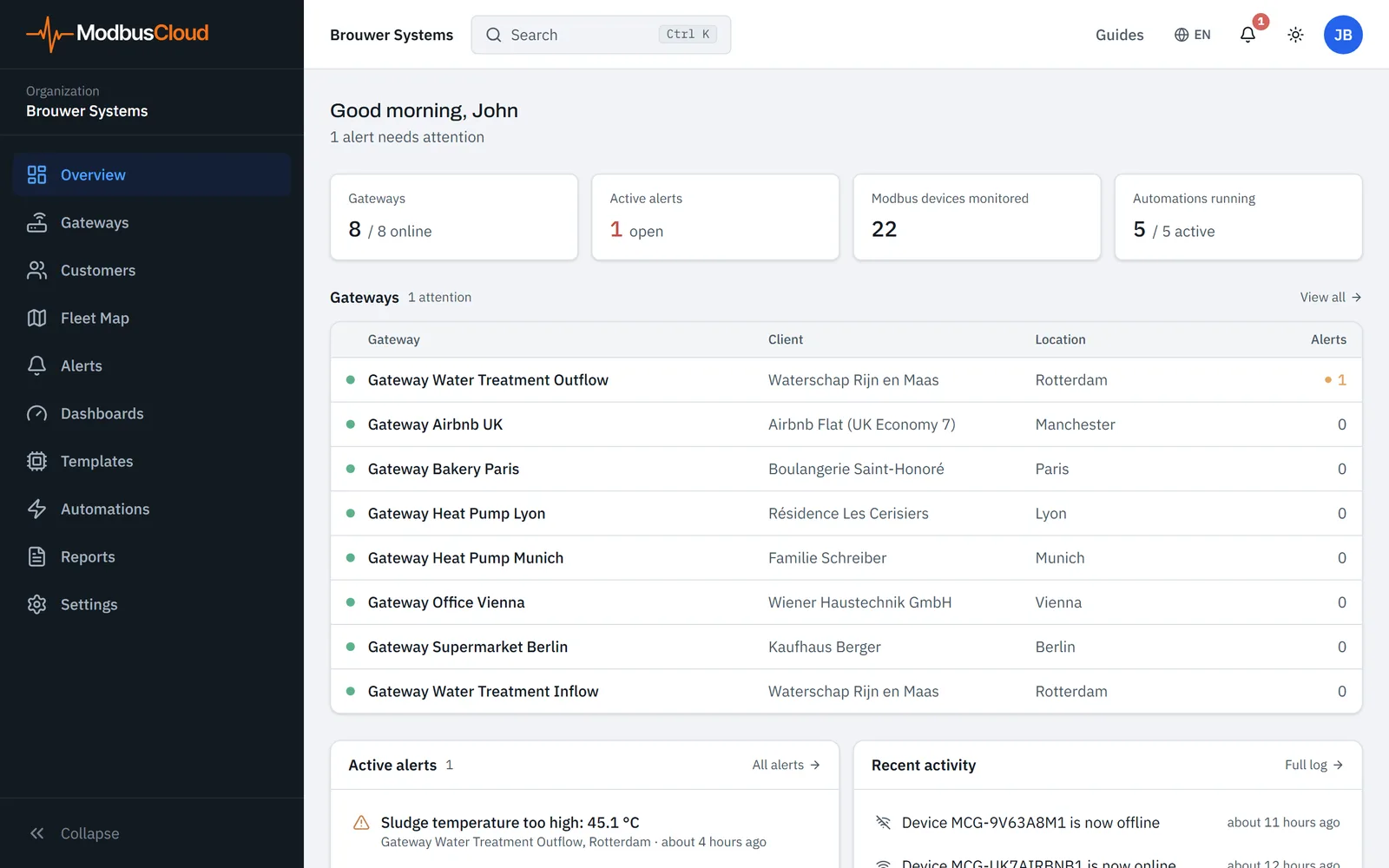Open the Full log link
The height and width of the screenshot is (868, 1389).
[1314, 765]
